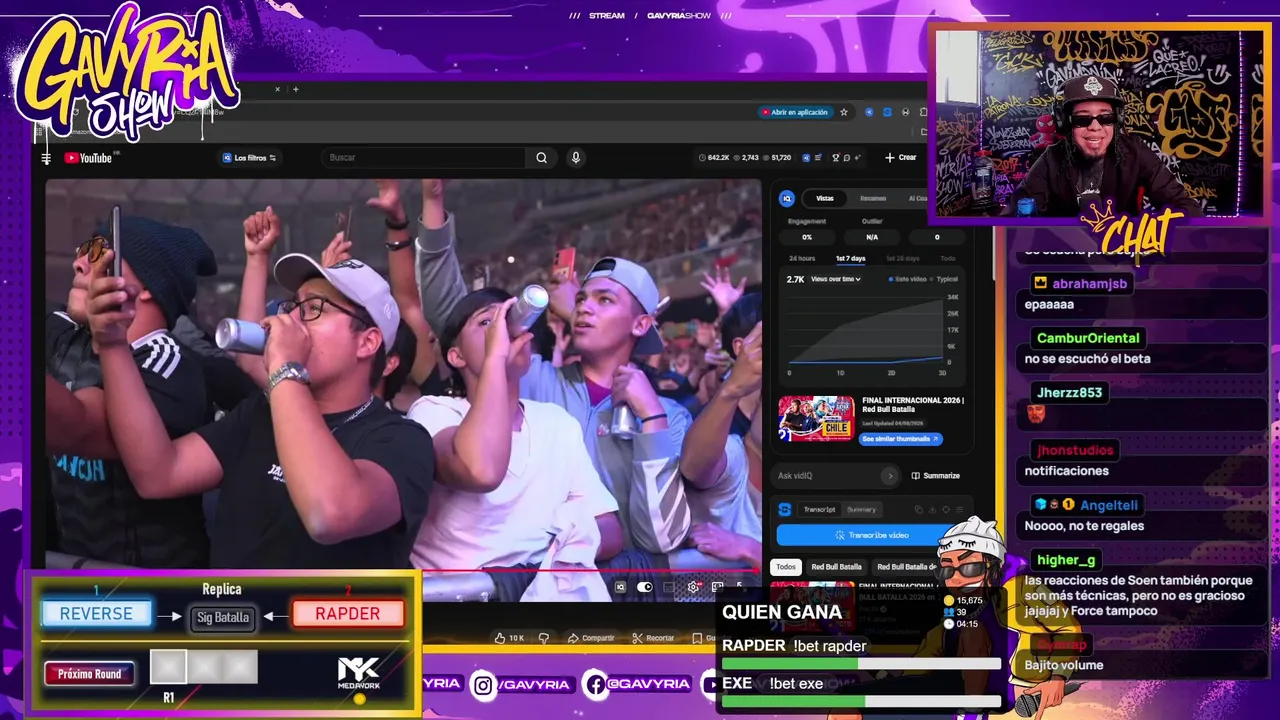Click Jherzz853's emote in chat

point(1036,413)
